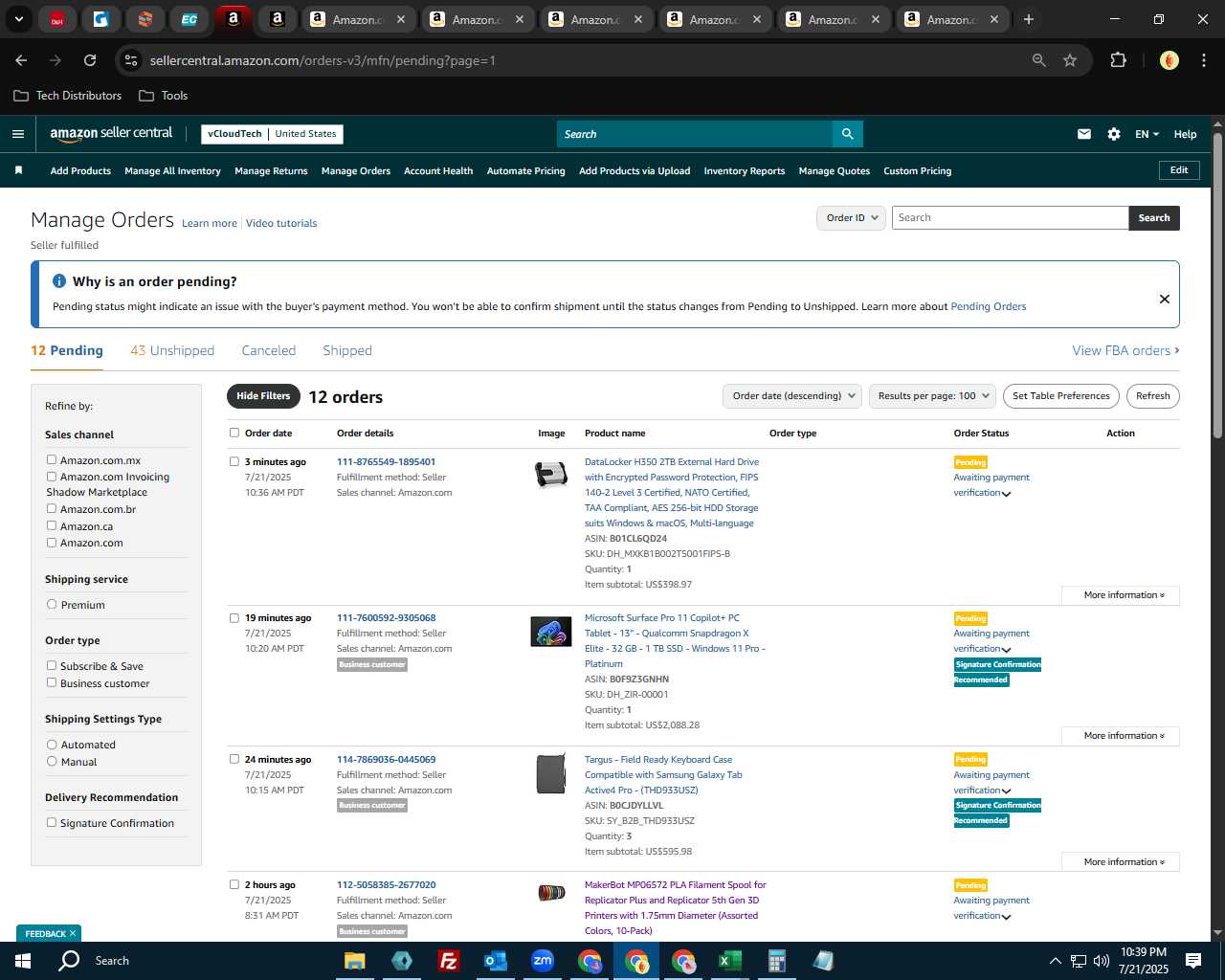Switch to the Canceled tab
This screenshot has width=1225, height=980.
[269, 351]
